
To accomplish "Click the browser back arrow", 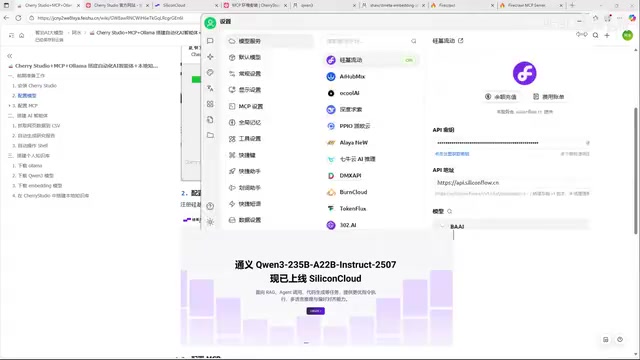I will [x=6, y=18].
